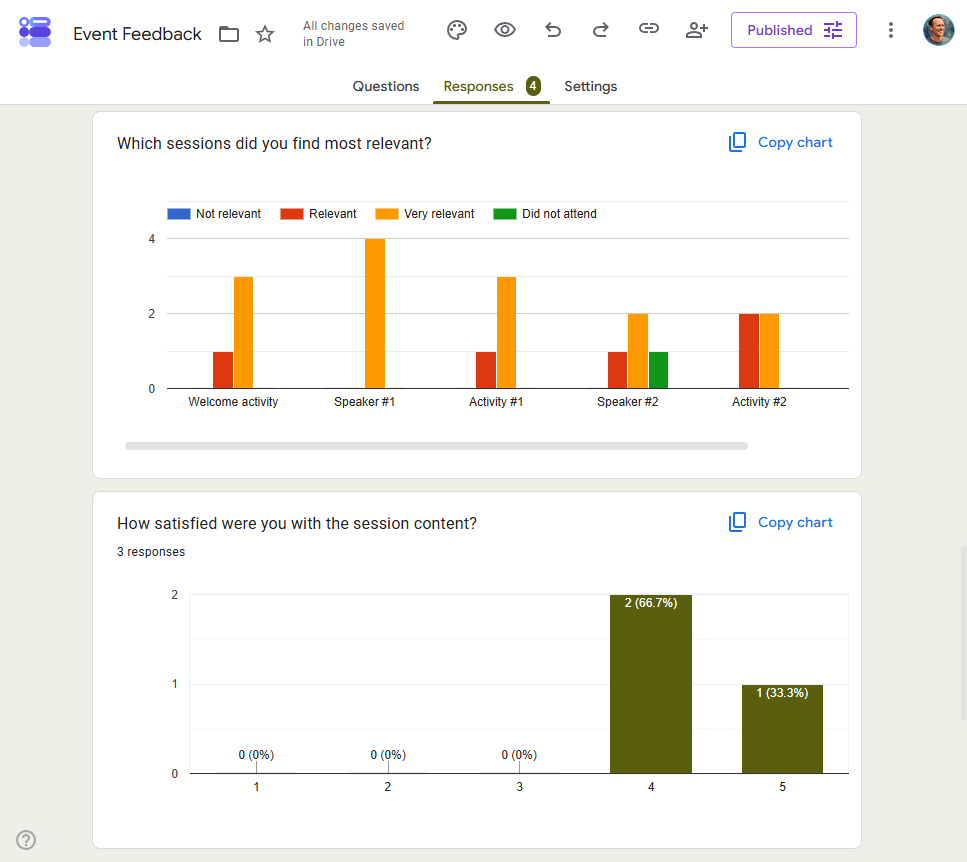
Task: Click the Did not attend legend swatch
Action: [x=504, y=214]
